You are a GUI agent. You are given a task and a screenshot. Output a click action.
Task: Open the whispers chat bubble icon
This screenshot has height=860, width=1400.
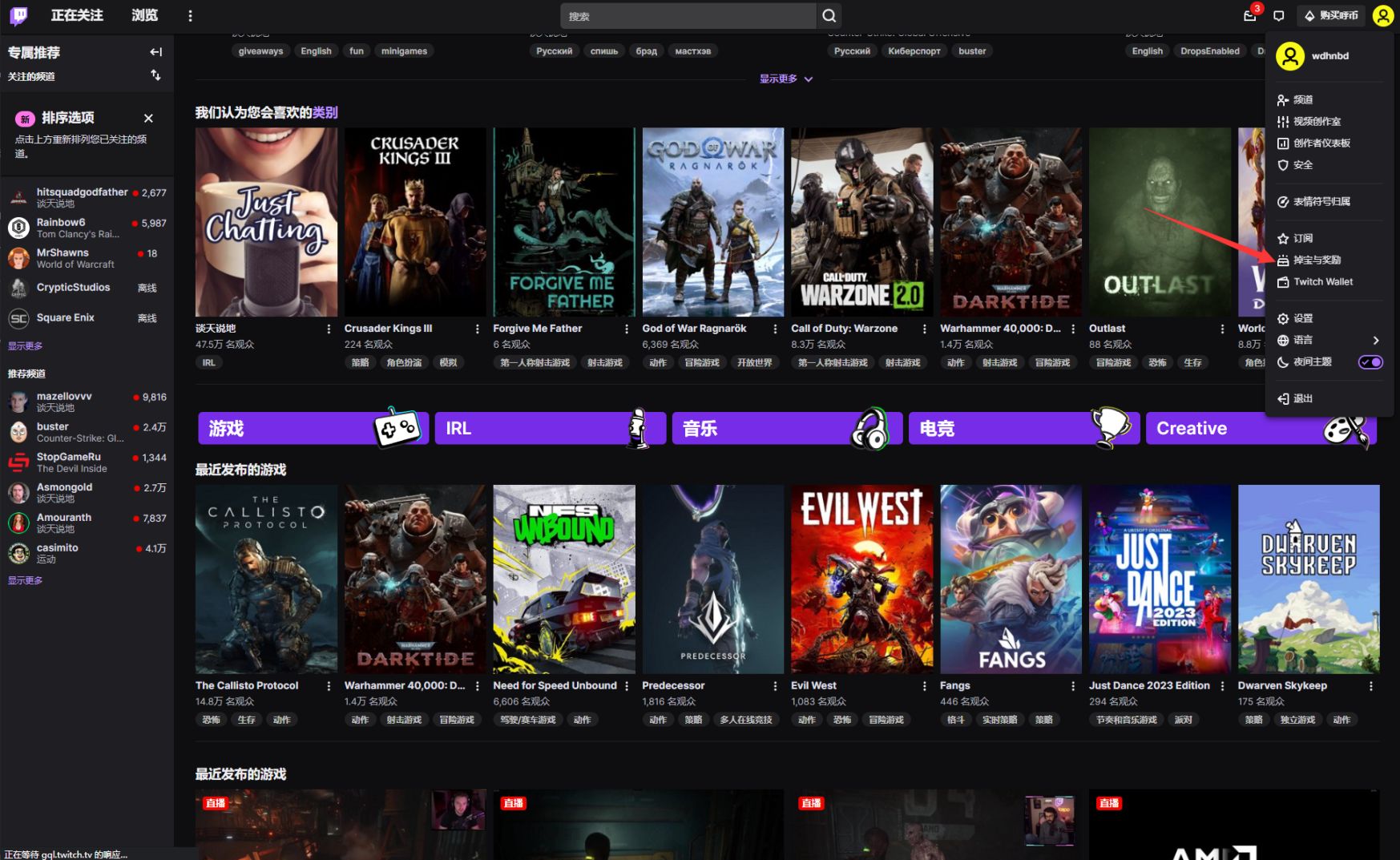click(1279, 16)
